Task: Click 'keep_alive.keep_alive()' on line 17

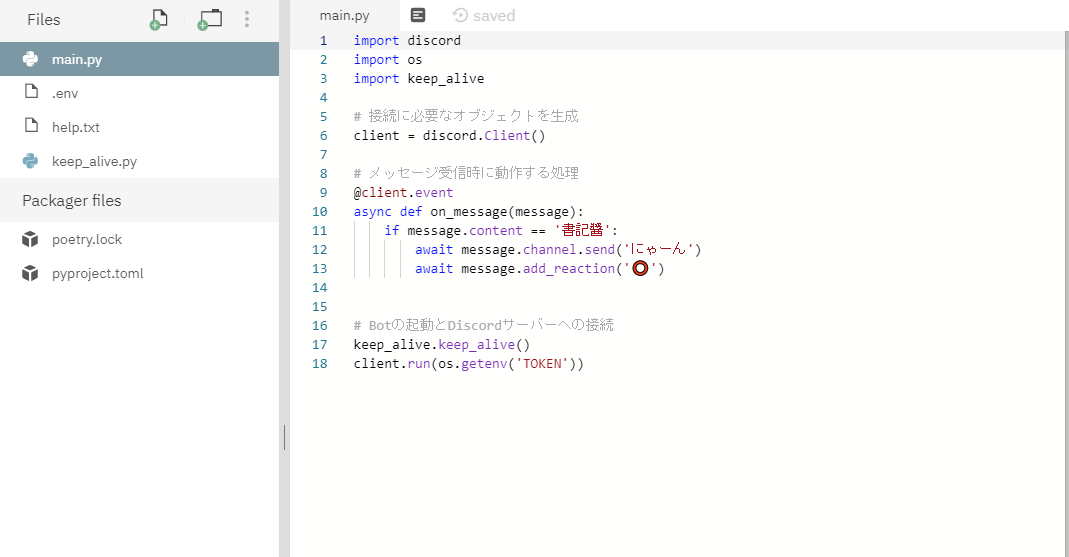Action: [442, 344]
